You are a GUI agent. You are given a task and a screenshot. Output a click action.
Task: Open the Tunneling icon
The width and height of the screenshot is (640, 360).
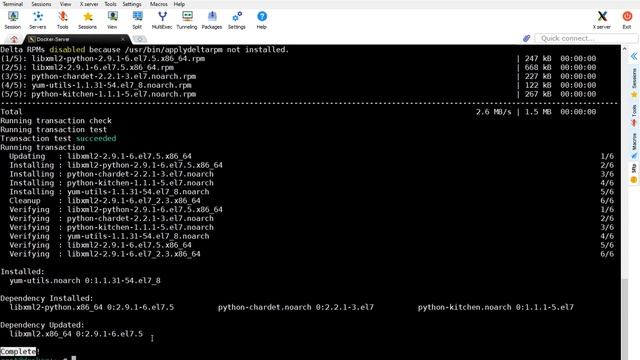(x=187, y=20)
